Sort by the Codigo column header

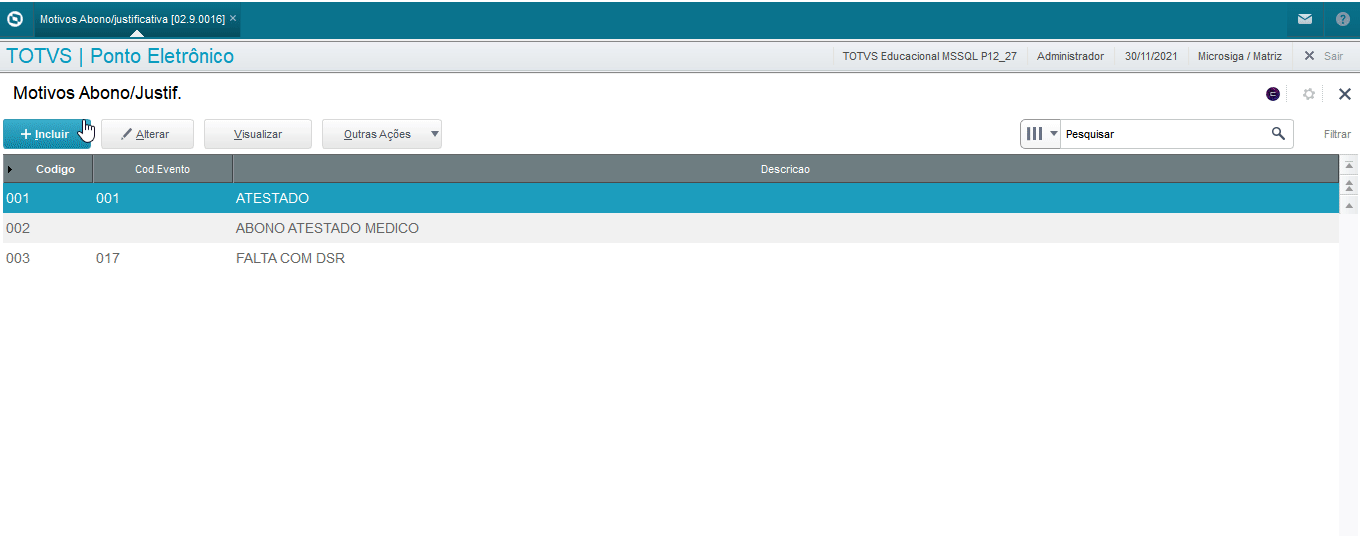[x=55, y=169]
